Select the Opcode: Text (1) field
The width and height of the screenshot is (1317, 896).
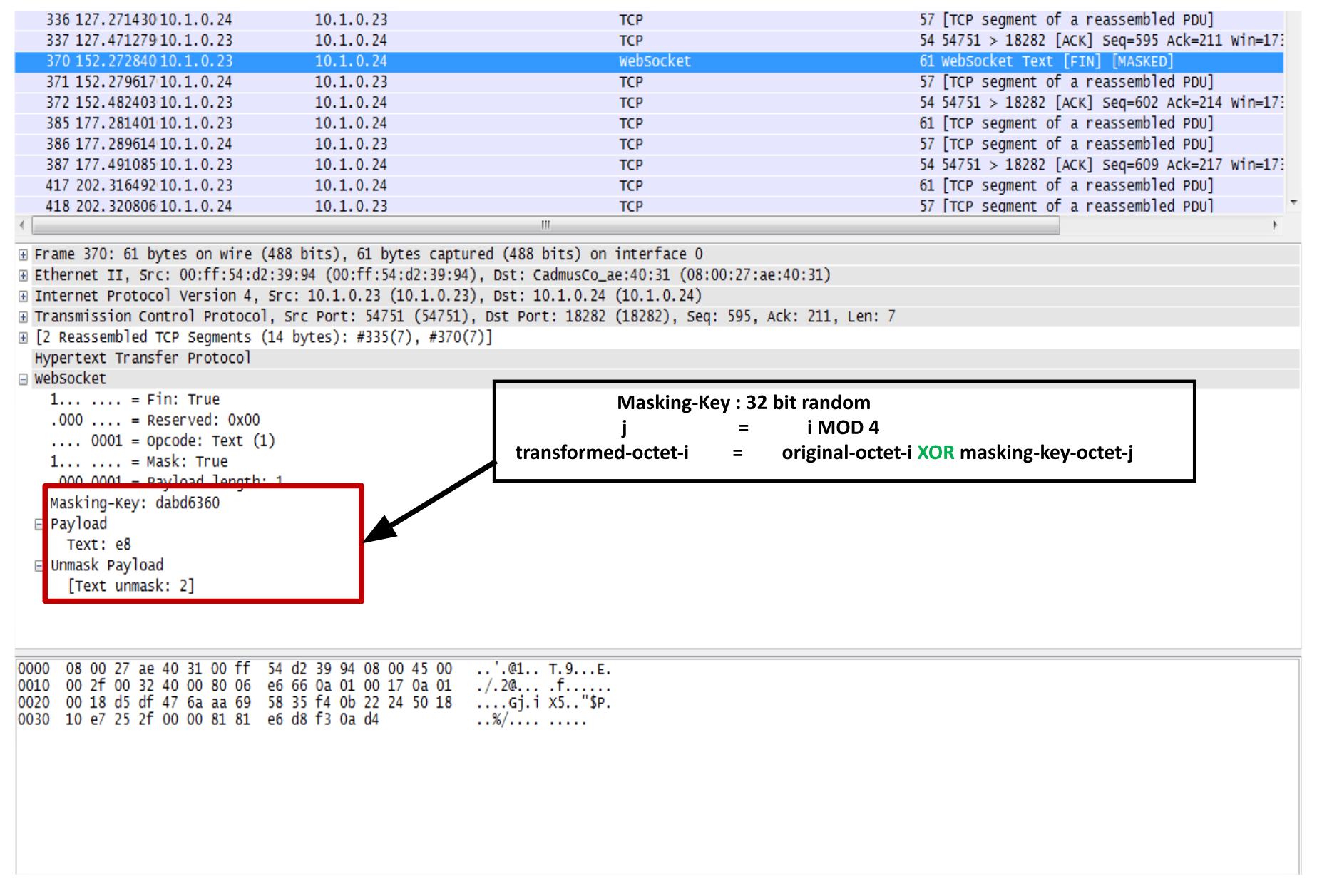coord(162,441)
